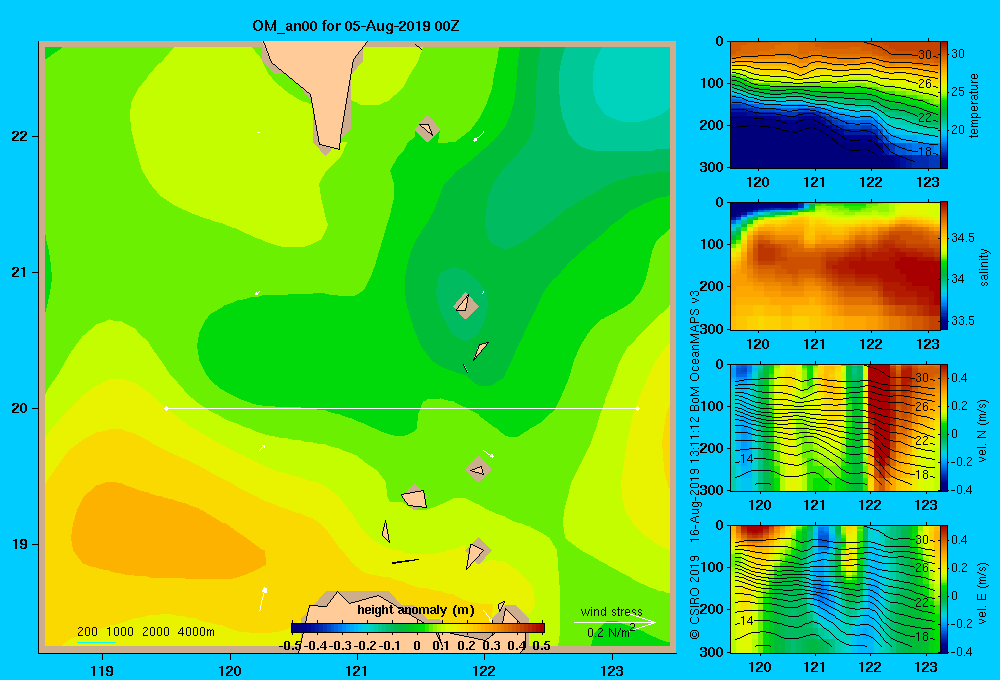Click longitude label 121 on the main map
1000x680 pixels.
[x=357, y=670]
